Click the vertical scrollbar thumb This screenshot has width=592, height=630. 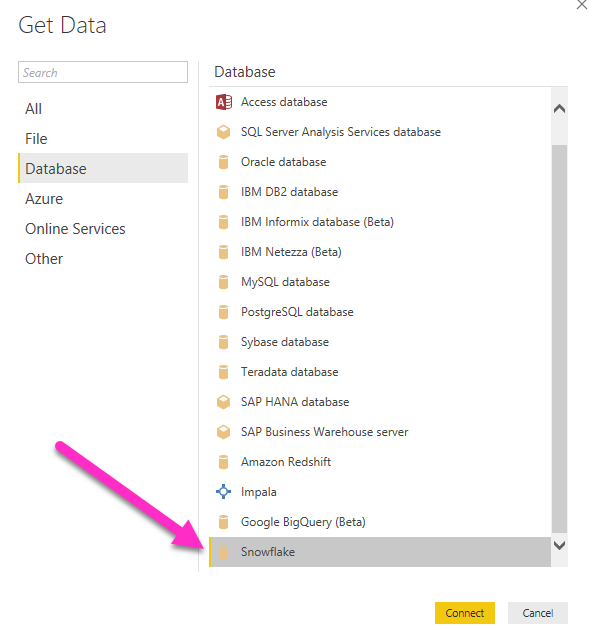pyautogui.click(x=559, y=339)
